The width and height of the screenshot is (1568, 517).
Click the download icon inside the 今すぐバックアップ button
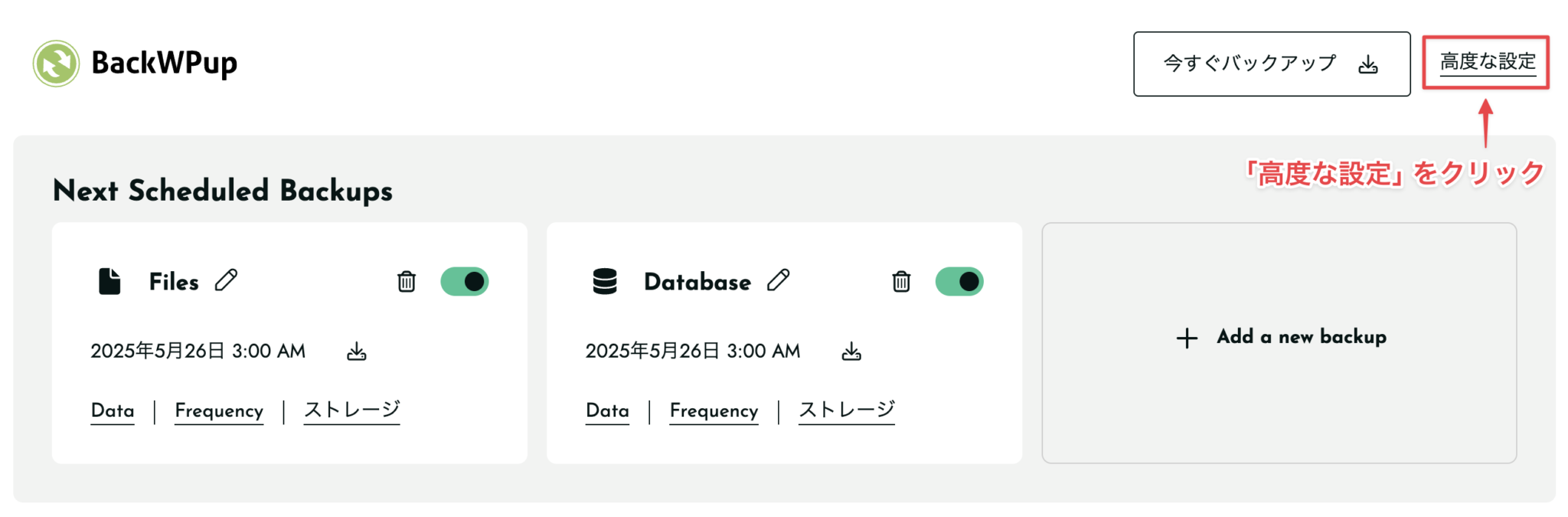(1369, 64)
